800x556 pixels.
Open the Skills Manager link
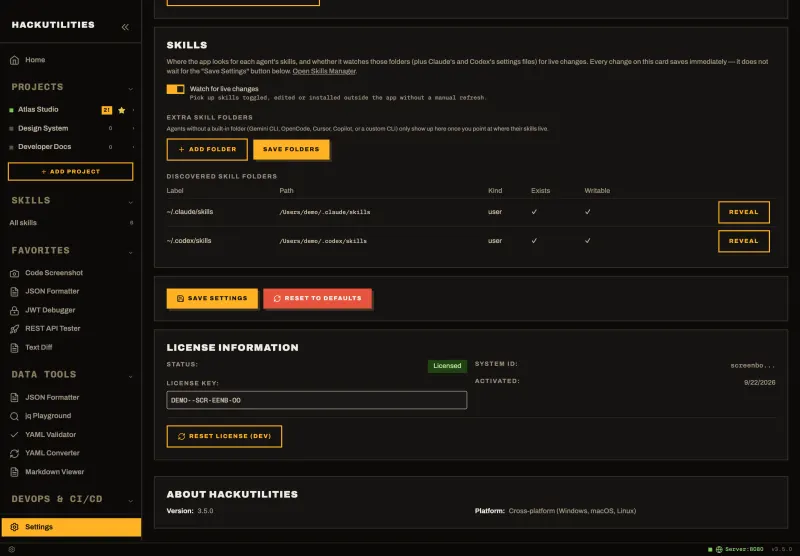[324, 71]
